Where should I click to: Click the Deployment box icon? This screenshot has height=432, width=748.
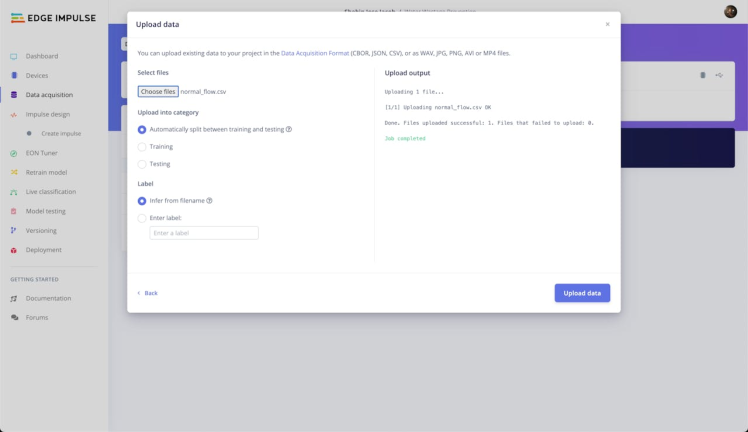click(x=14, y=250)
